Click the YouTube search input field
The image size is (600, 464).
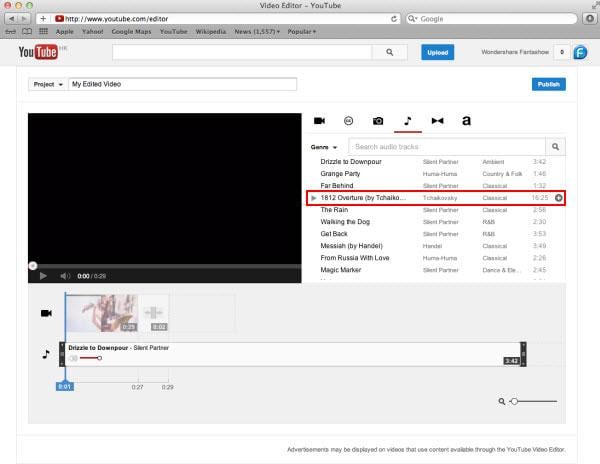tap(242, 52)
